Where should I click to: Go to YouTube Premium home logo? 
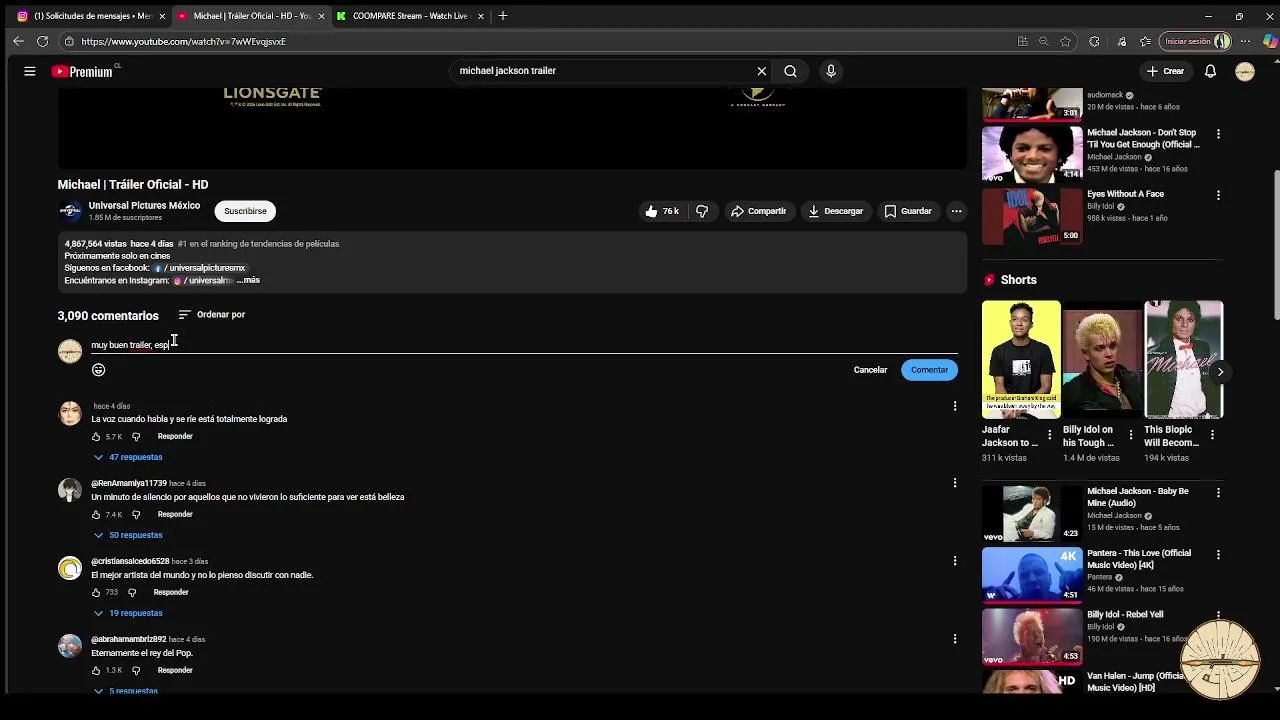tap(82, 71)
